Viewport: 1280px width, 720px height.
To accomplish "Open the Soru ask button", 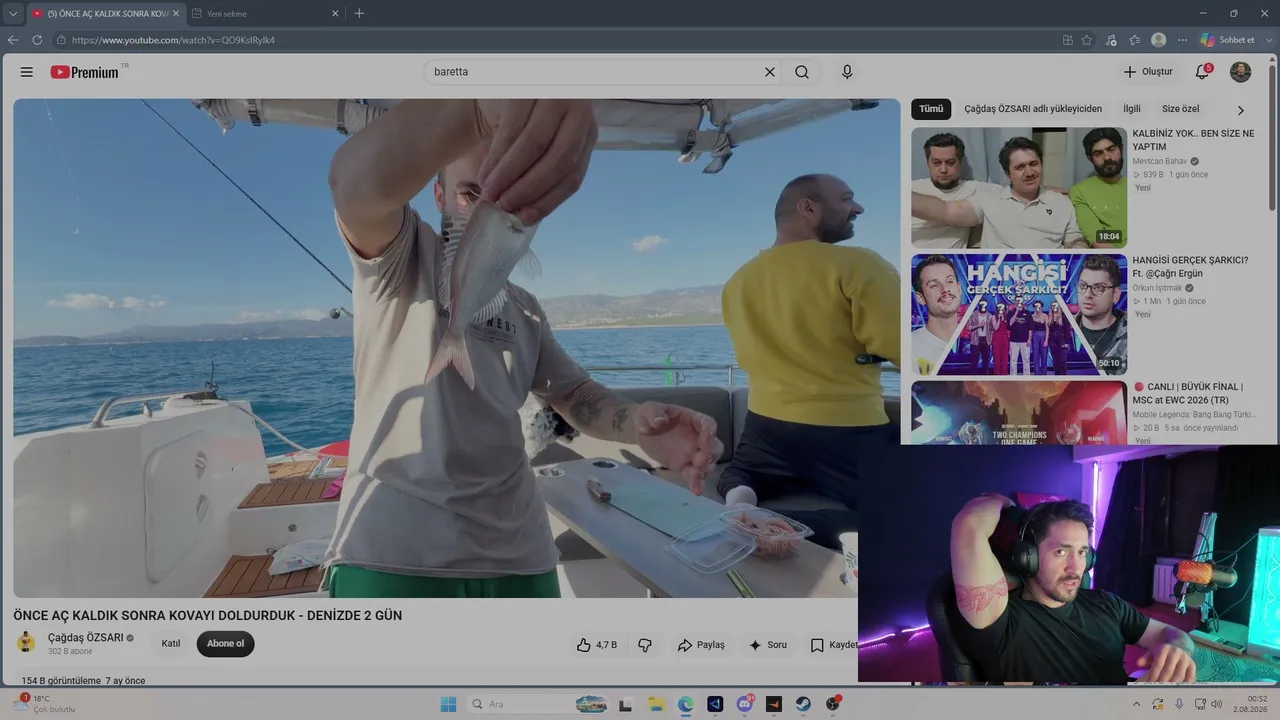I will click(768, 645).
